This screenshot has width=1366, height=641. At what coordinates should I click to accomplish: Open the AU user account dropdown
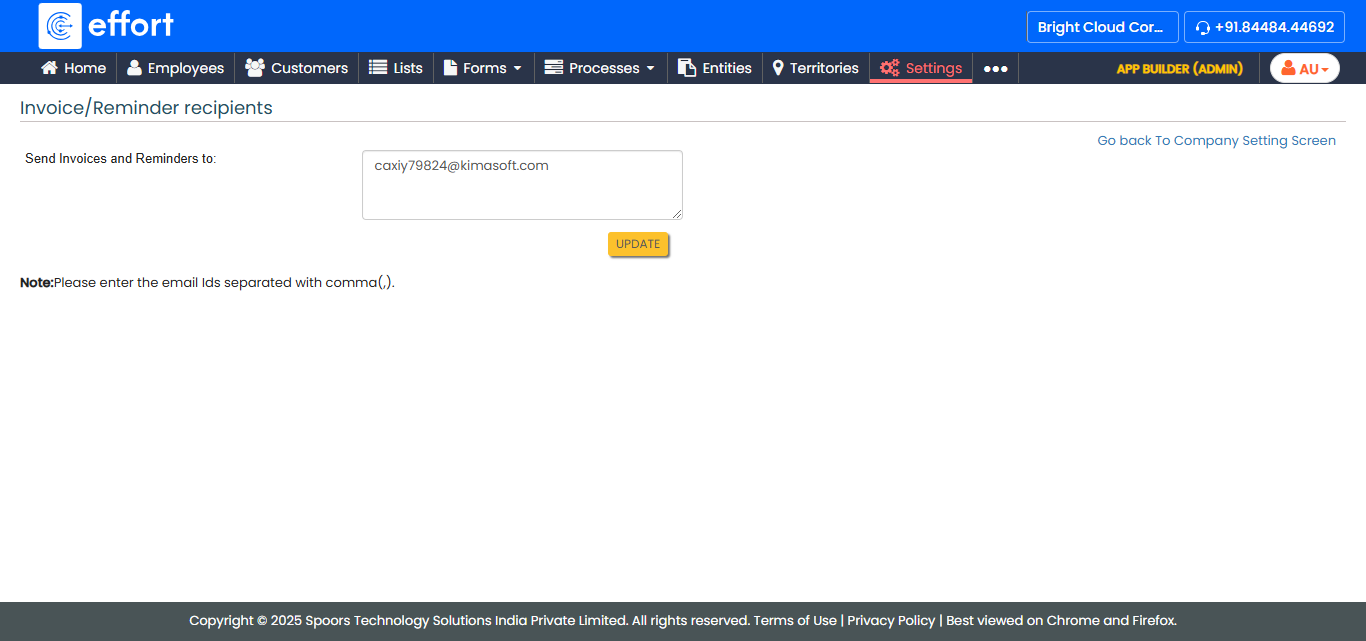(x=1304, y=68)
